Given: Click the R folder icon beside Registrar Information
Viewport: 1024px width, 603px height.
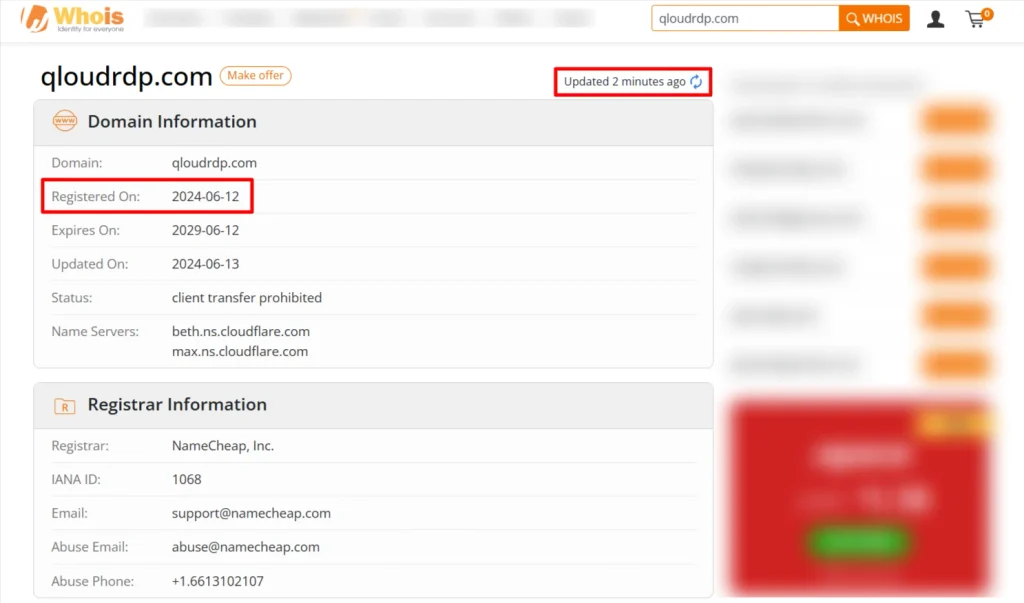Looking at the screenshot, I should (x=65, y=406).
